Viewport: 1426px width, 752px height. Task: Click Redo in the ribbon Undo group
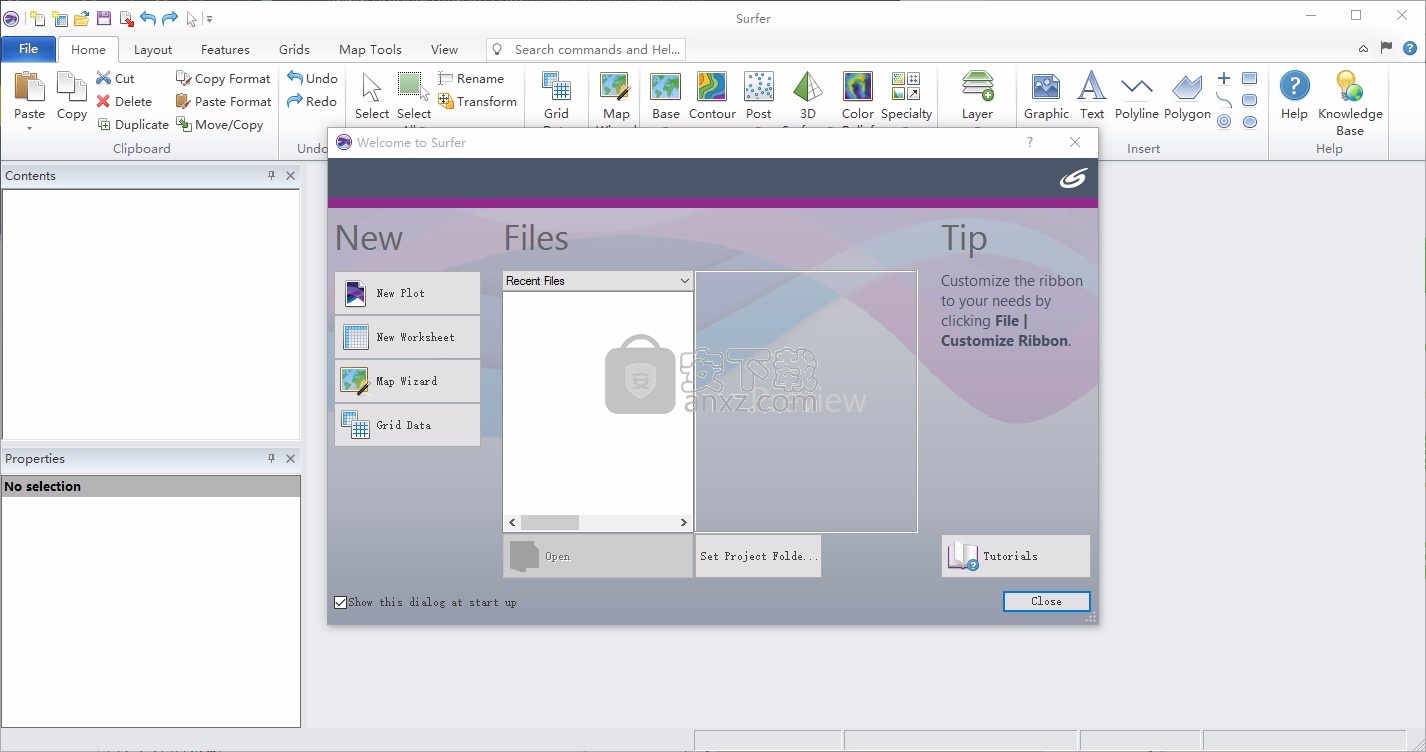(x=312, y=101)
